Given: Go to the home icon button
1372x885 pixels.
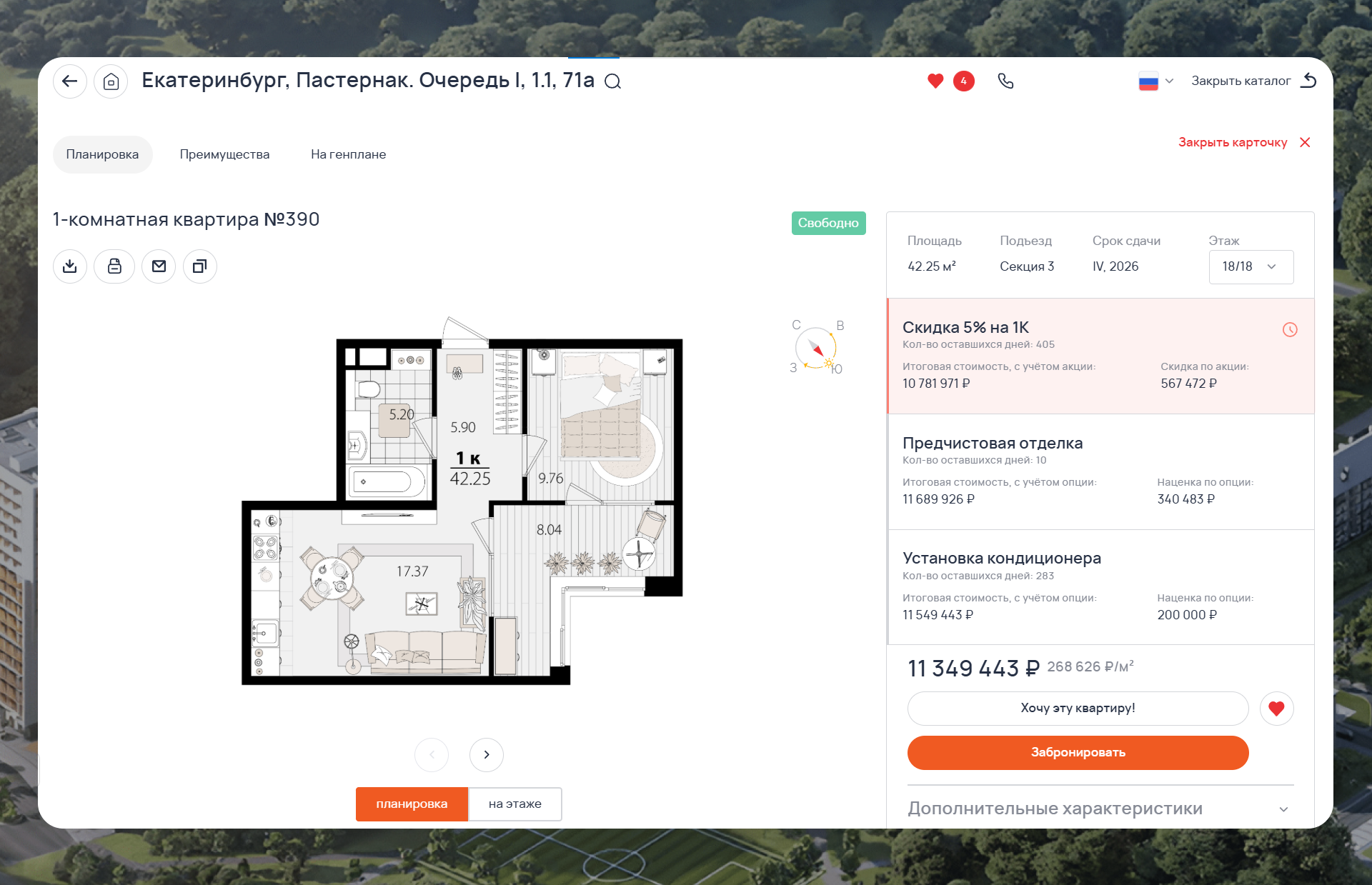Looking at the screenshot, I should [111, 81].
